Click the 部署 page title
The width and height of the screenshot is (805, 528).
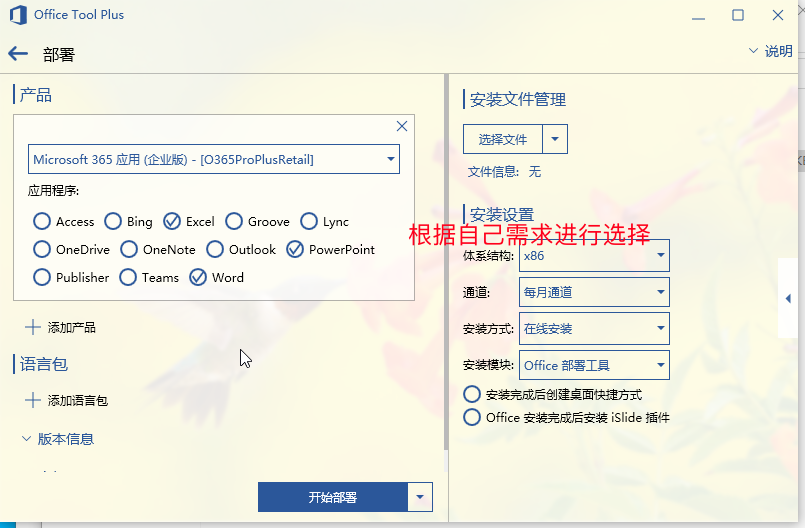tap(59, 54)
